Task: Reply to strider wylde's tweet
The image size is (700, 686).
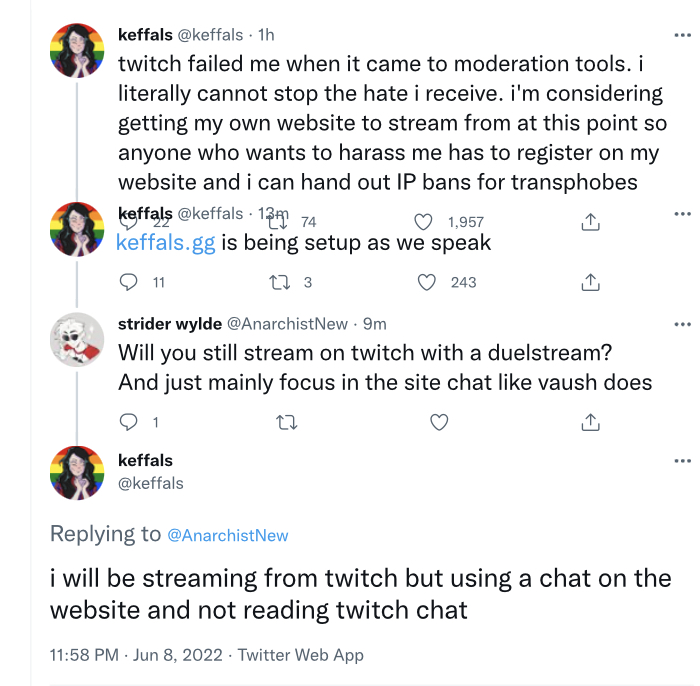Action: pyautogui.click(x=129, y=422)
